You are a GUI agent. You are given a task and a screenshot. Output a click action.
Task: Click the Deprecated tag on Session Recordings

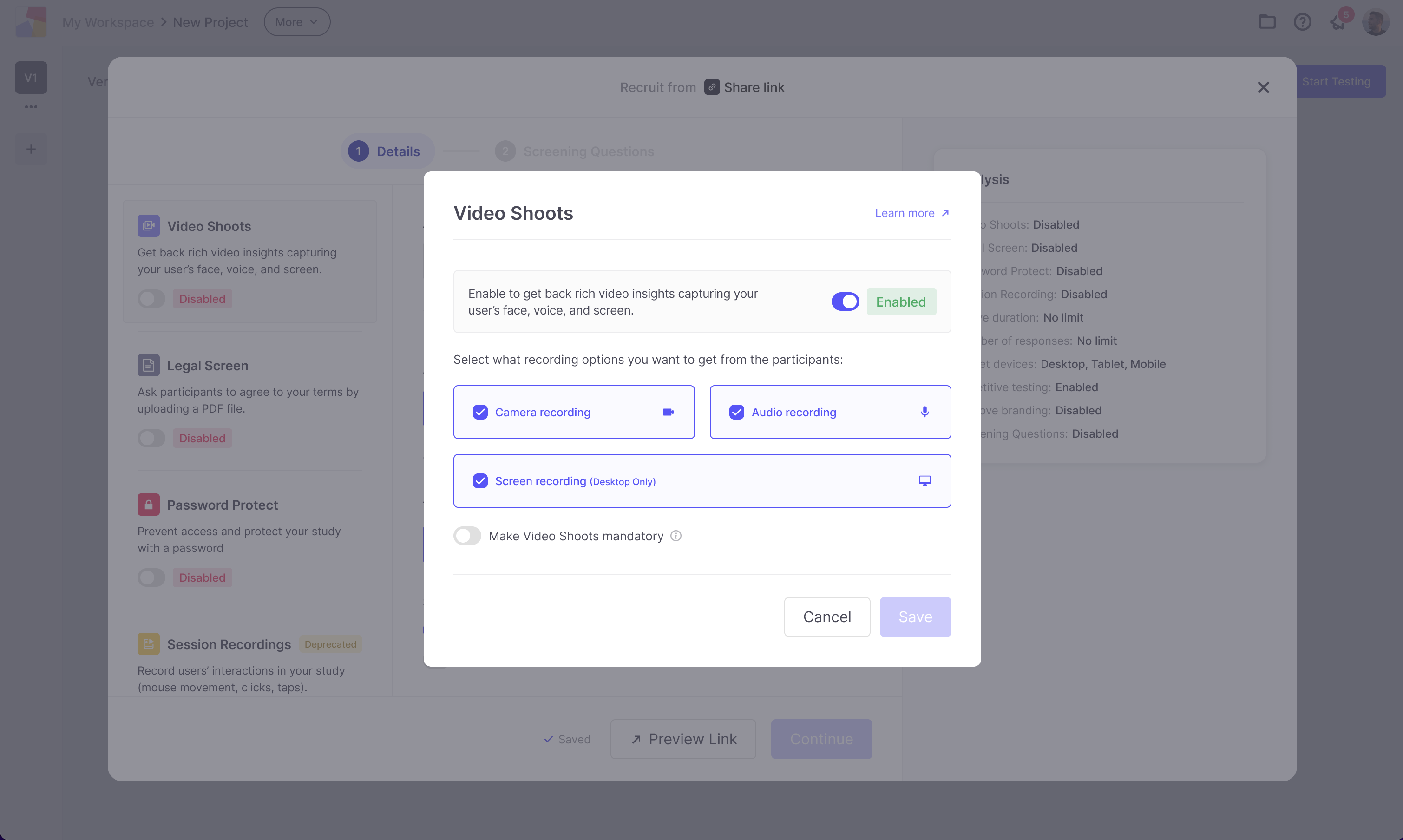330,644
